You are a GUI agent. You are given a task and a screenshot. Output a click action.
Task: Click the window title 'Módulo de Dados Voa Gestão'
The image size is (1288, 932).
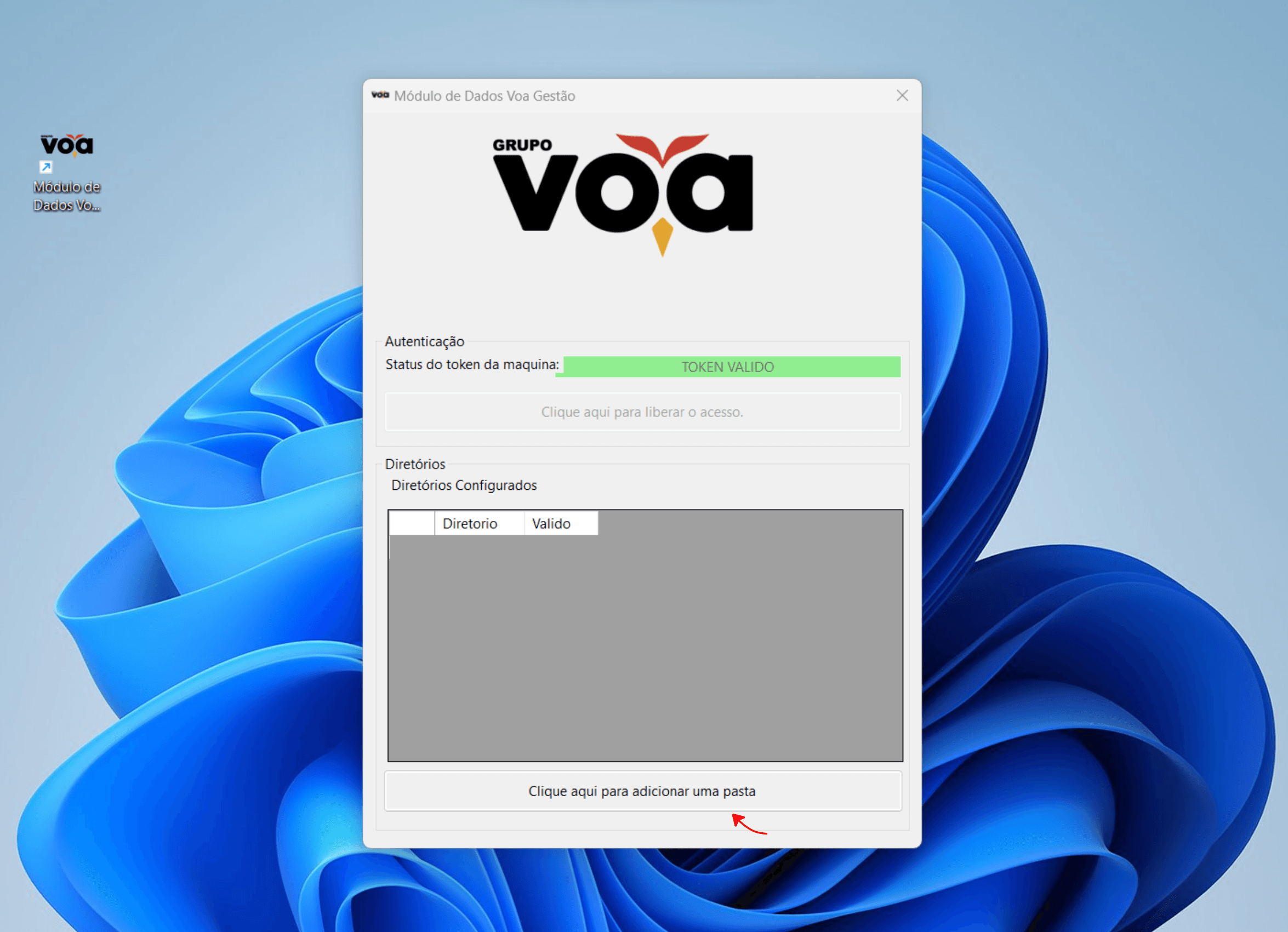coord(485,96)
